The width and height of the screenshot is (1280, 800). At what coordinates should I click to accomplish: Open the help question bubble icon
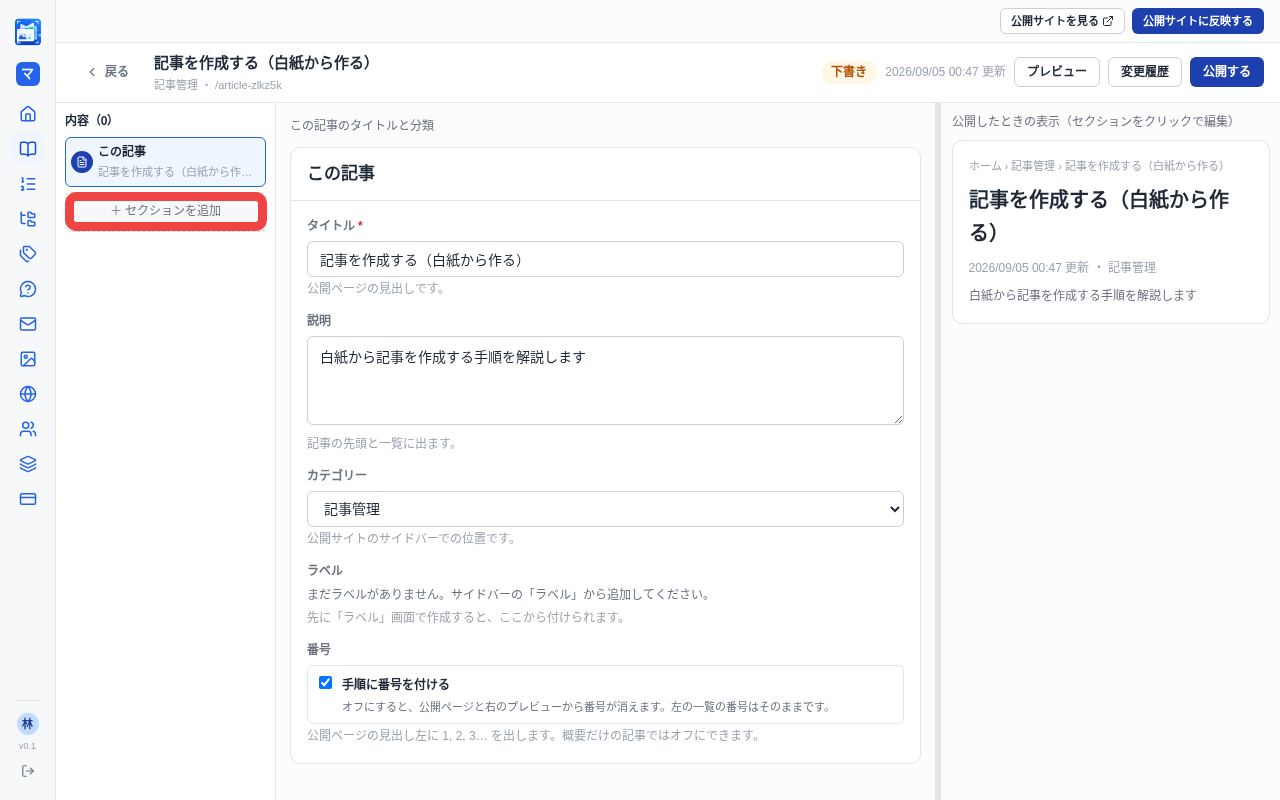(28, 289)
